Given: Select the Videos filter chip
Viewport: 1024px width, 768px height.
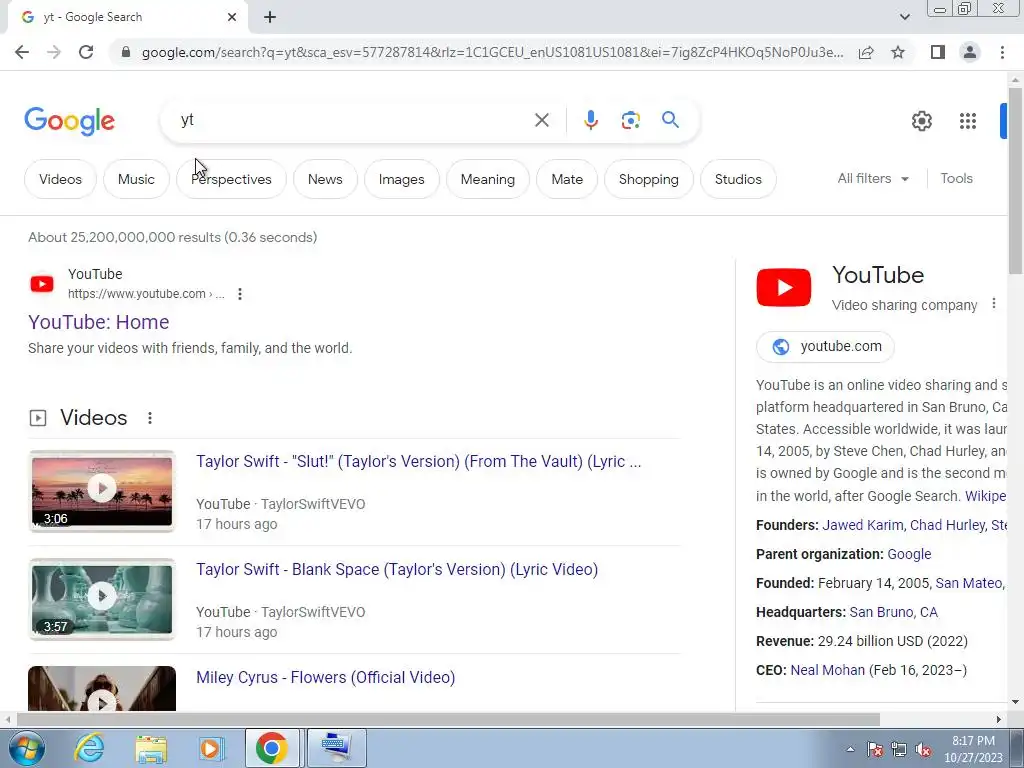Looking at the screenshot, I should pyautogui.click(x=60, y=179).
